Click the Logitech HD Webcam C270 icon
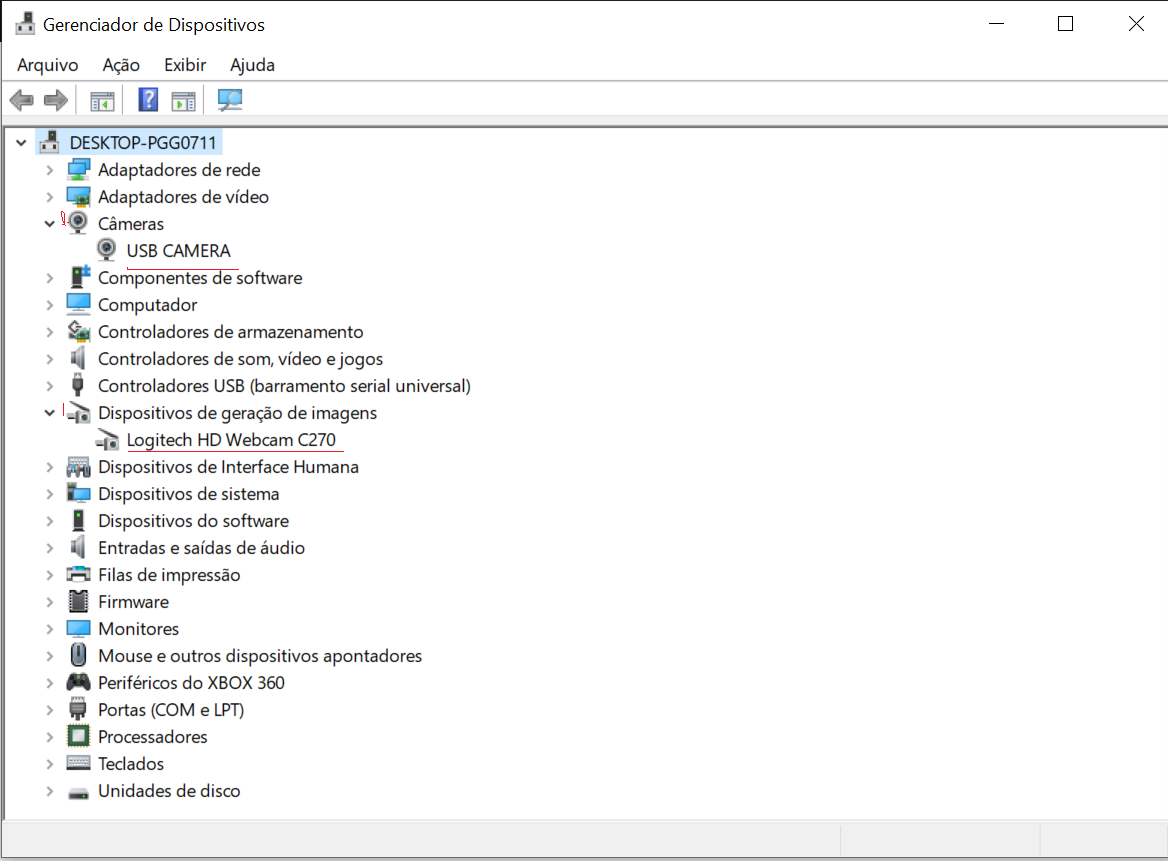The image size is (1168, 864). pos(107,440)
